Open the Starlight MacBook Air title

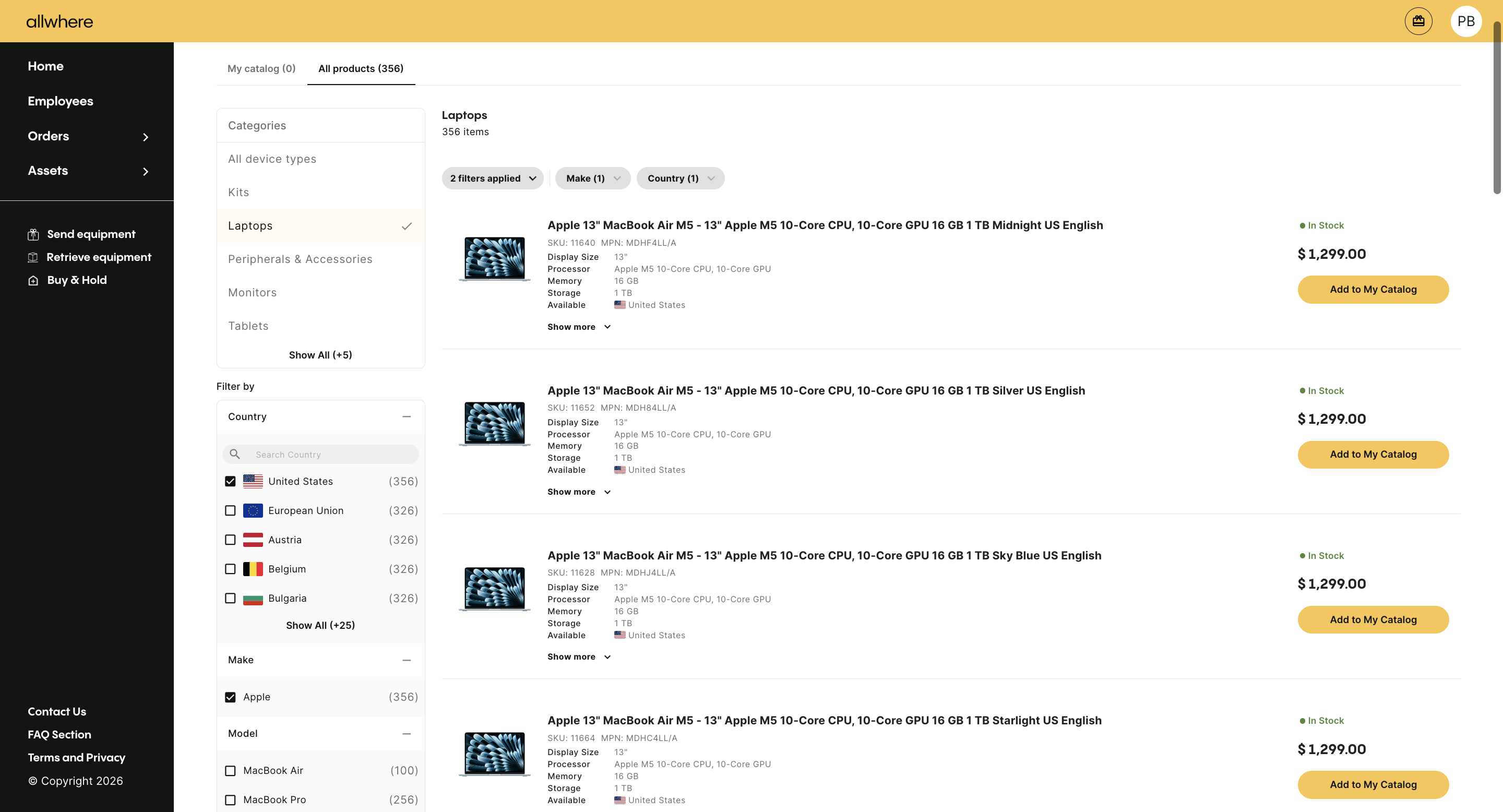tap(825, 721)
